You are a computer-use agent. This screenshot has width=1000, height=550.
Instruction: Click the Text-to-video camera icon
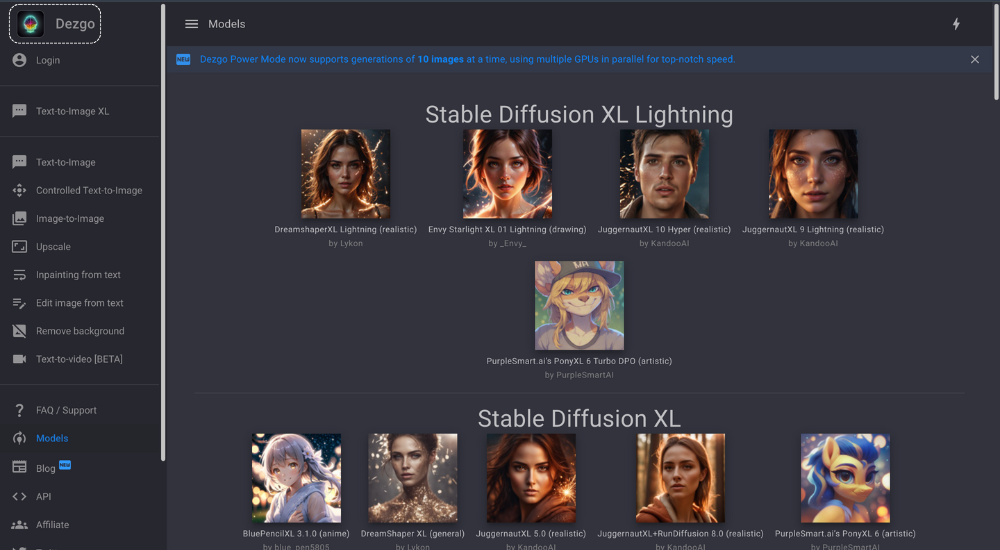click(20, 359)
